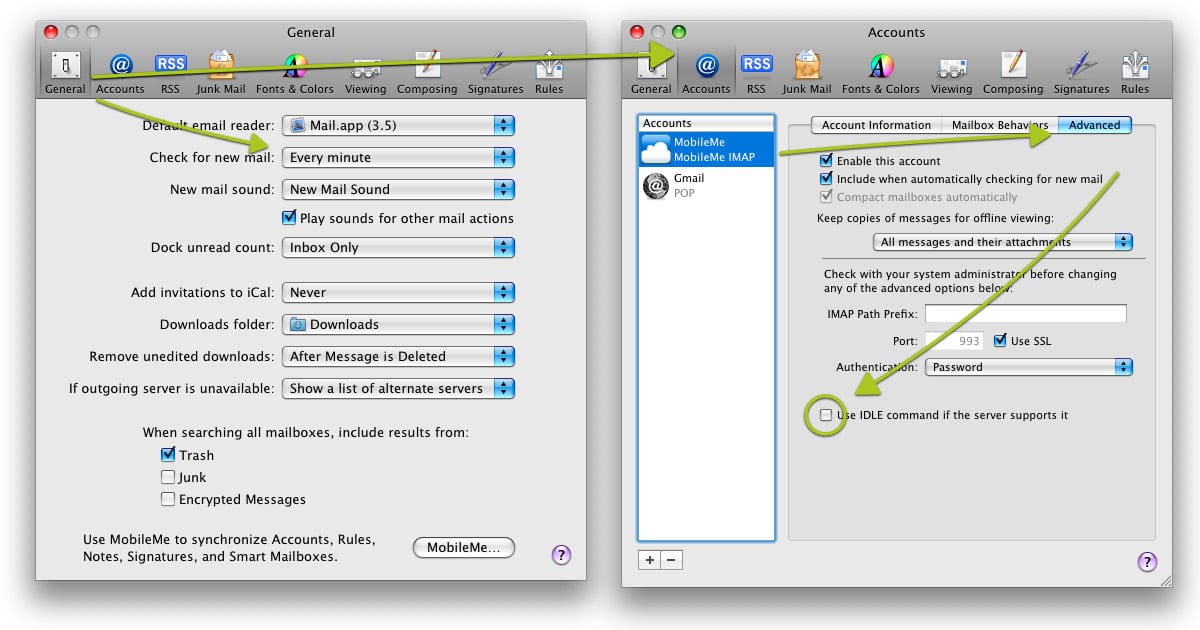The height and width of the screenshot is (630, 1200).
Task: Open Signatures pane in General window
Action: [x=495, y=73]
